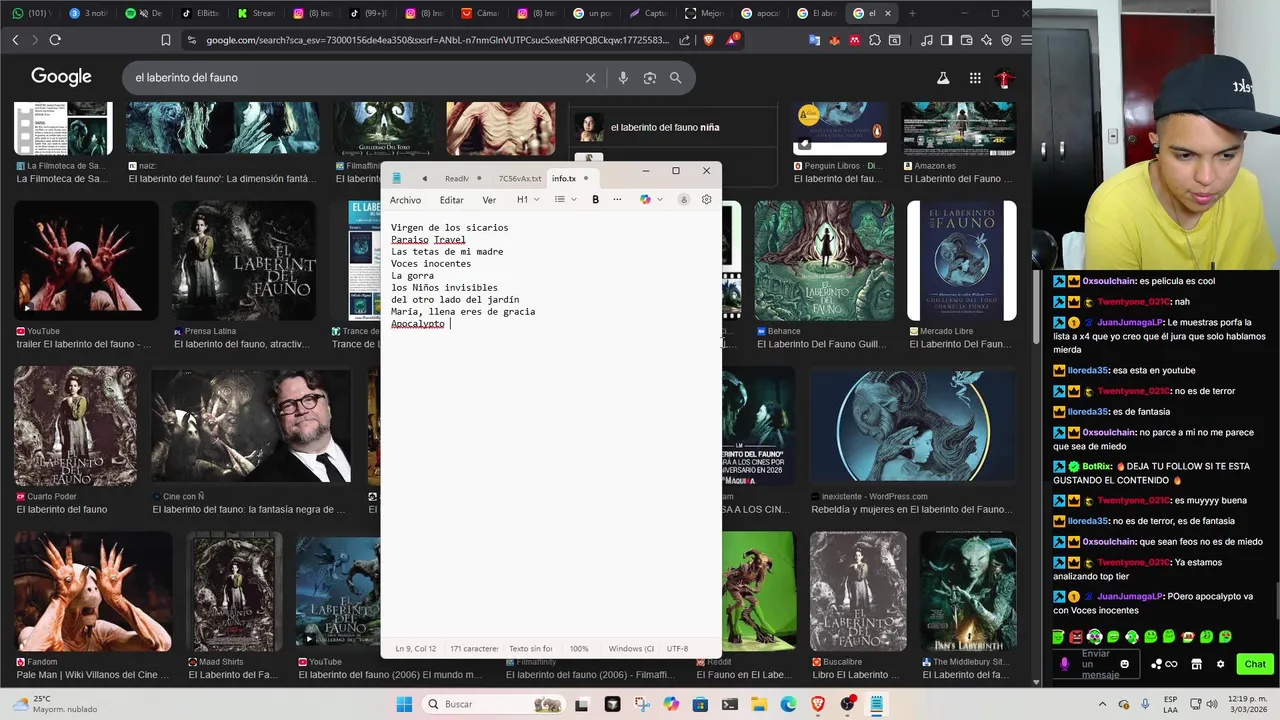Open the Extensions puzzle icon

coord(875,40)
